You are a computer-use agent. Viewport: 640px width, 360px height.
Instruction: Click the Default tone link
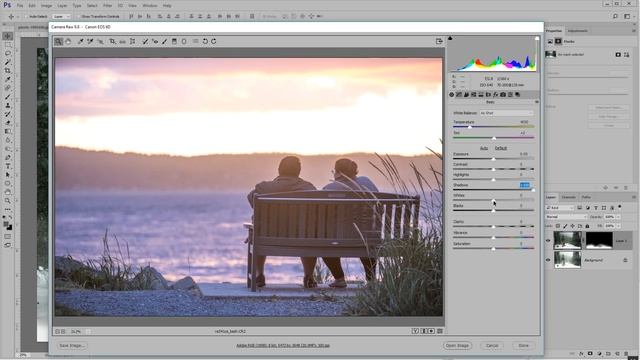501,148
